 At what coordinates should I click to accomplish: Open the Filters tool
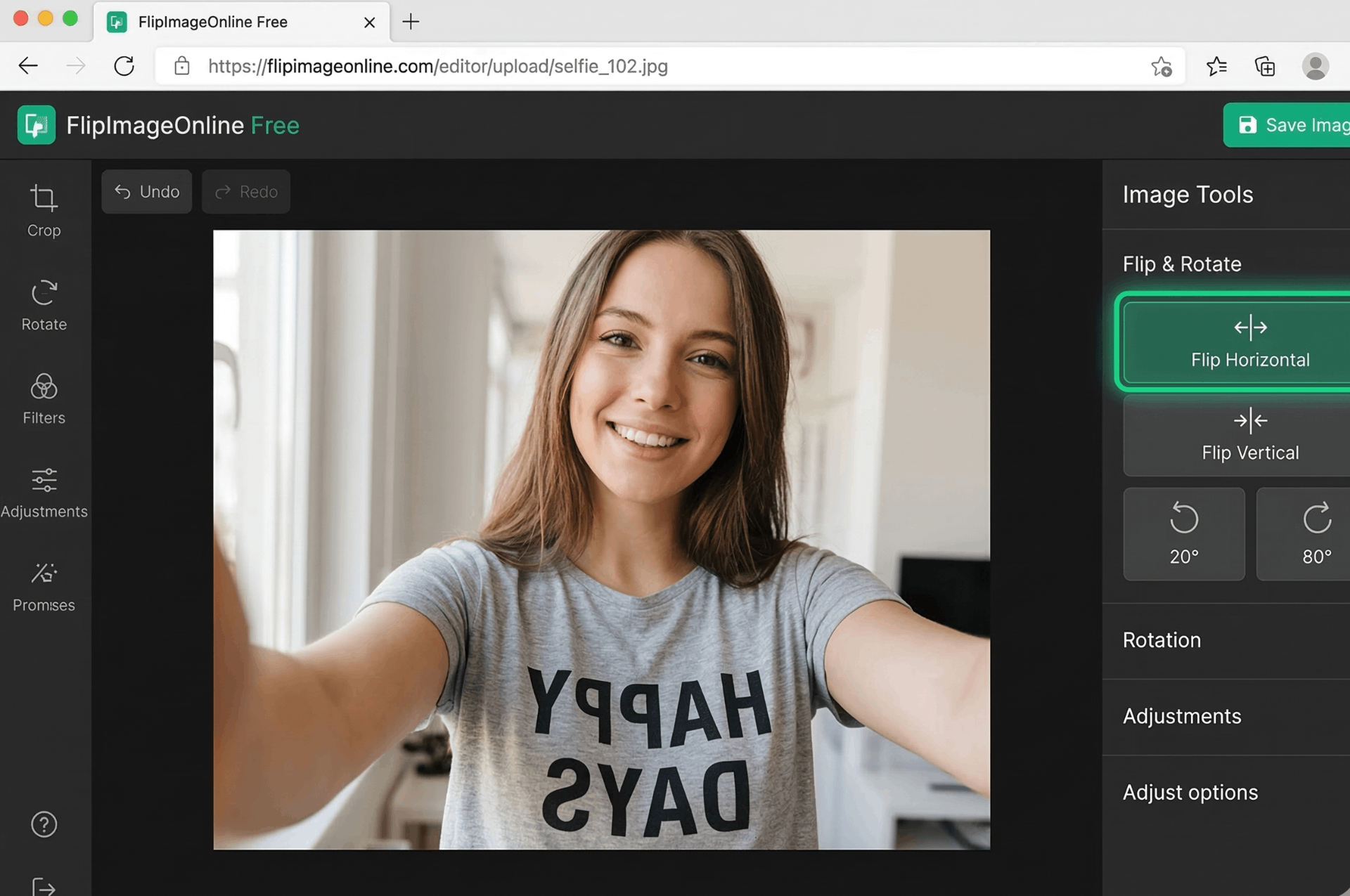coord(44,397)
